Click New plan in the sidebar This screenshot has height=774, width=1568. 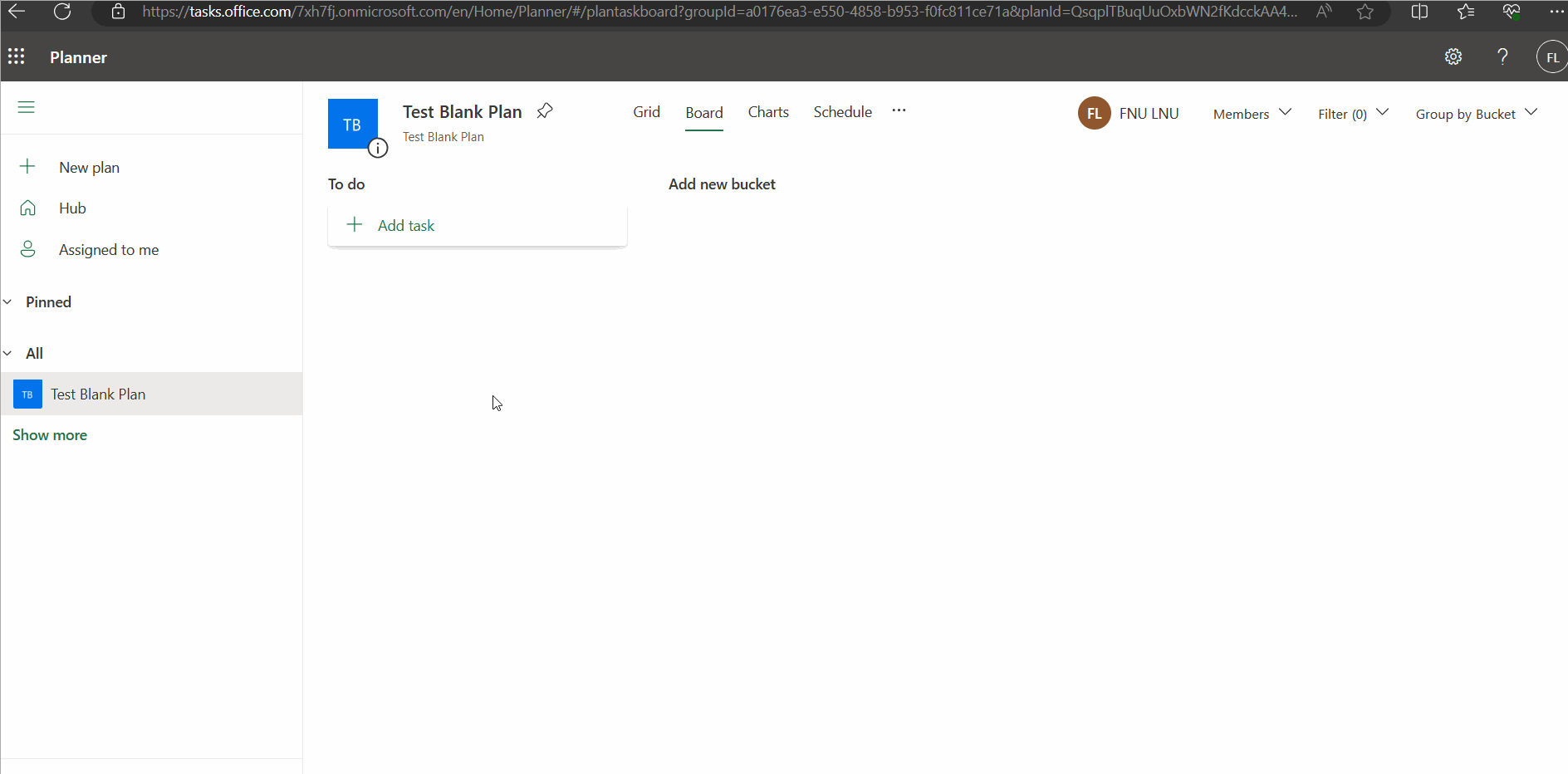[90, 168]
